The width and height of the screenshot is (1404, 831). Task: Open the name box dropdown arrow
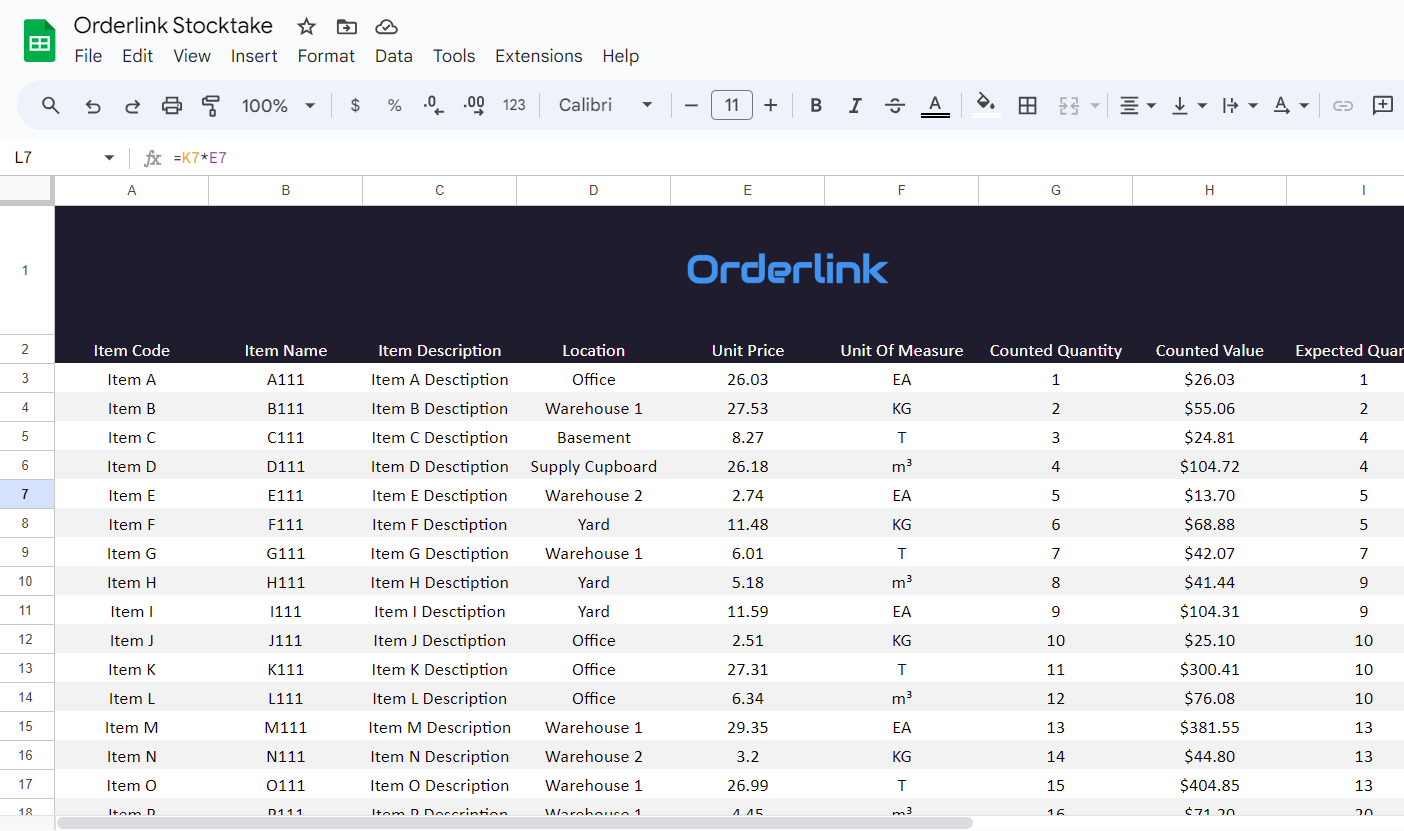coord(109,158)
